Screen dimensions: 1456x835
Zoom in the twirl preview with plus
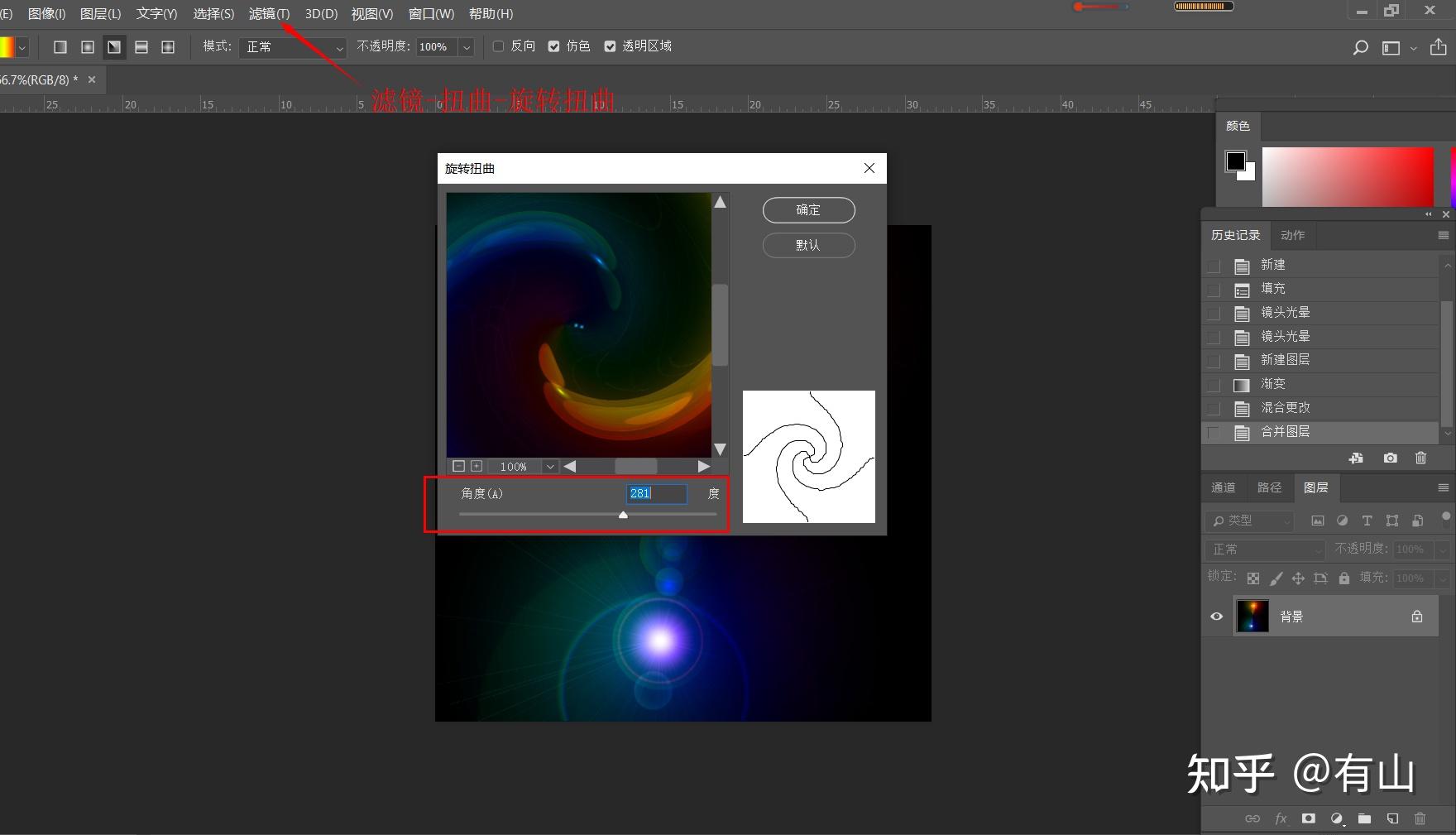pyautogui.click(x=477, y=466)
